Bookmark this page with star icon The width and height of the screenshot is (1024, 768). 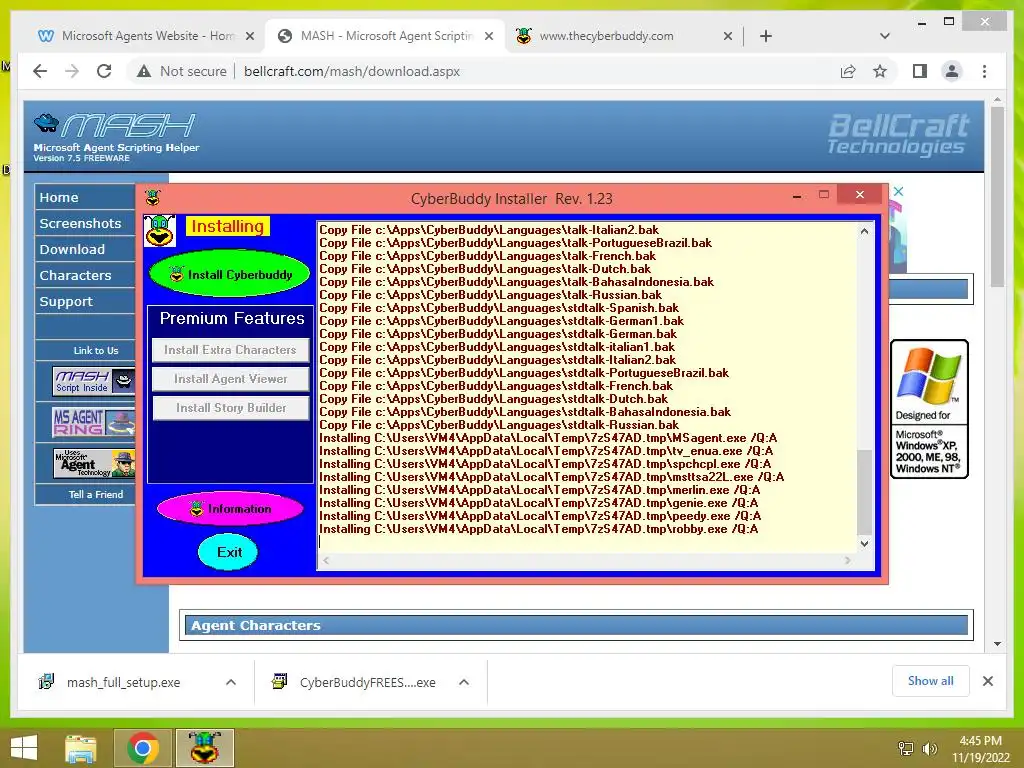point(880,71)
